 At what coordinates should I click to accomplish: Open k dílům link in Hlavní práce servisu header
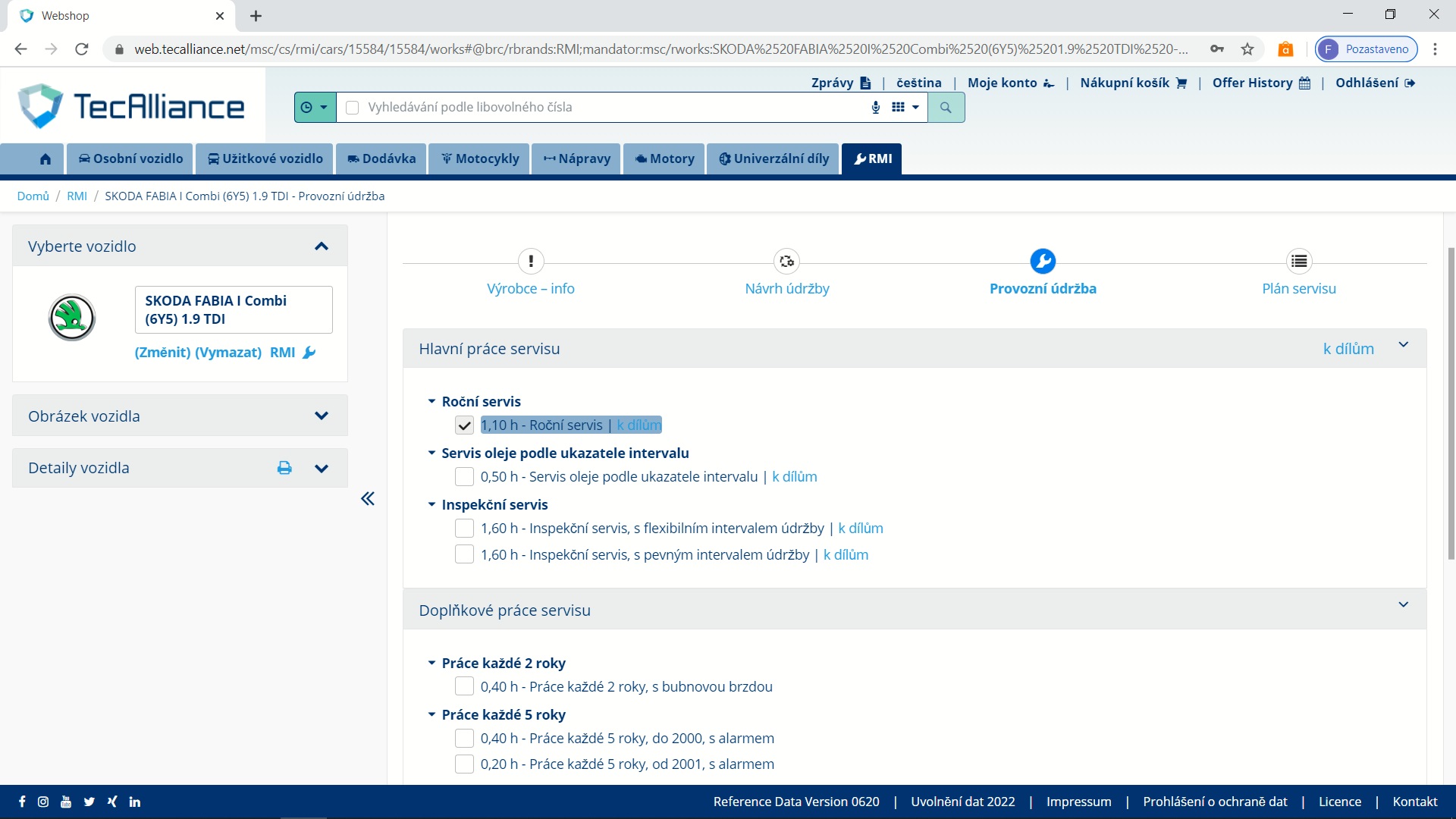coord(1348,349)
